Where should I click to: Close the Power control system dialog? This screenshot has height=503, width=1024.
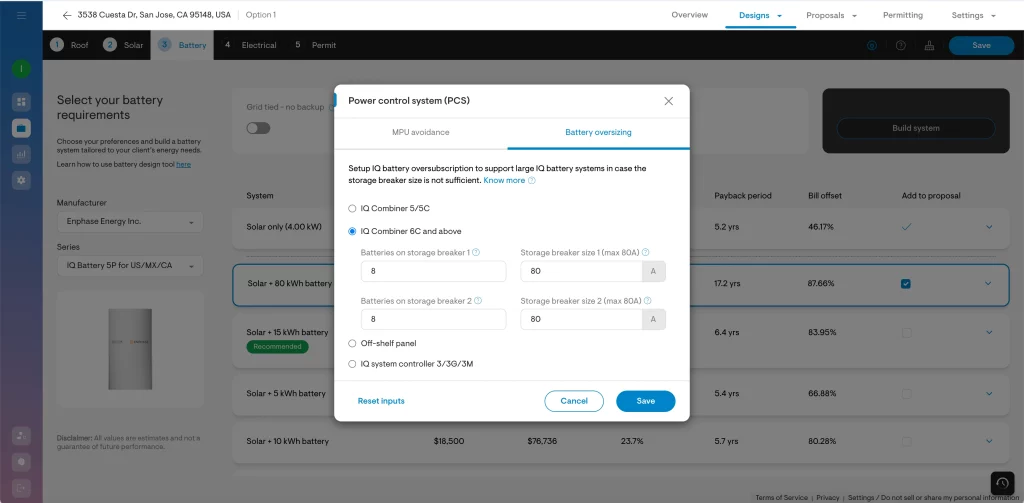668,101
